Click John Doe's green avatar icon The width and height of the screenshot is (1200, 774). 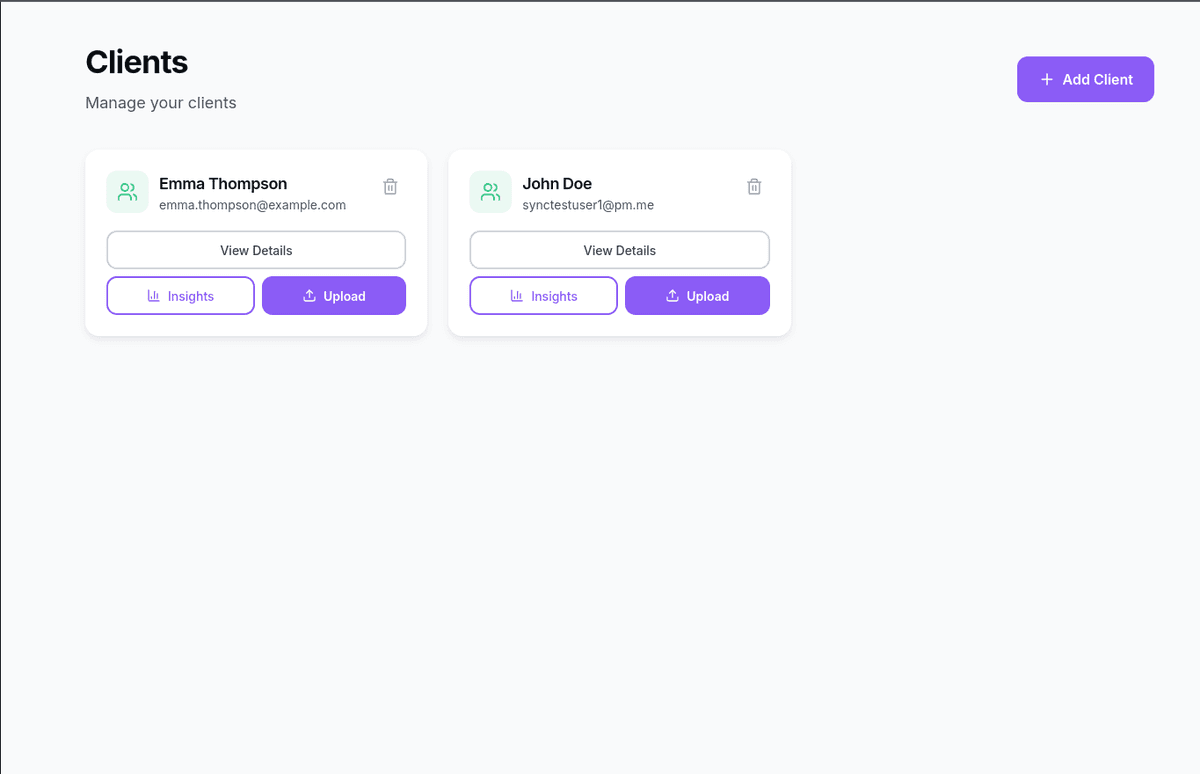pos(490,192)
